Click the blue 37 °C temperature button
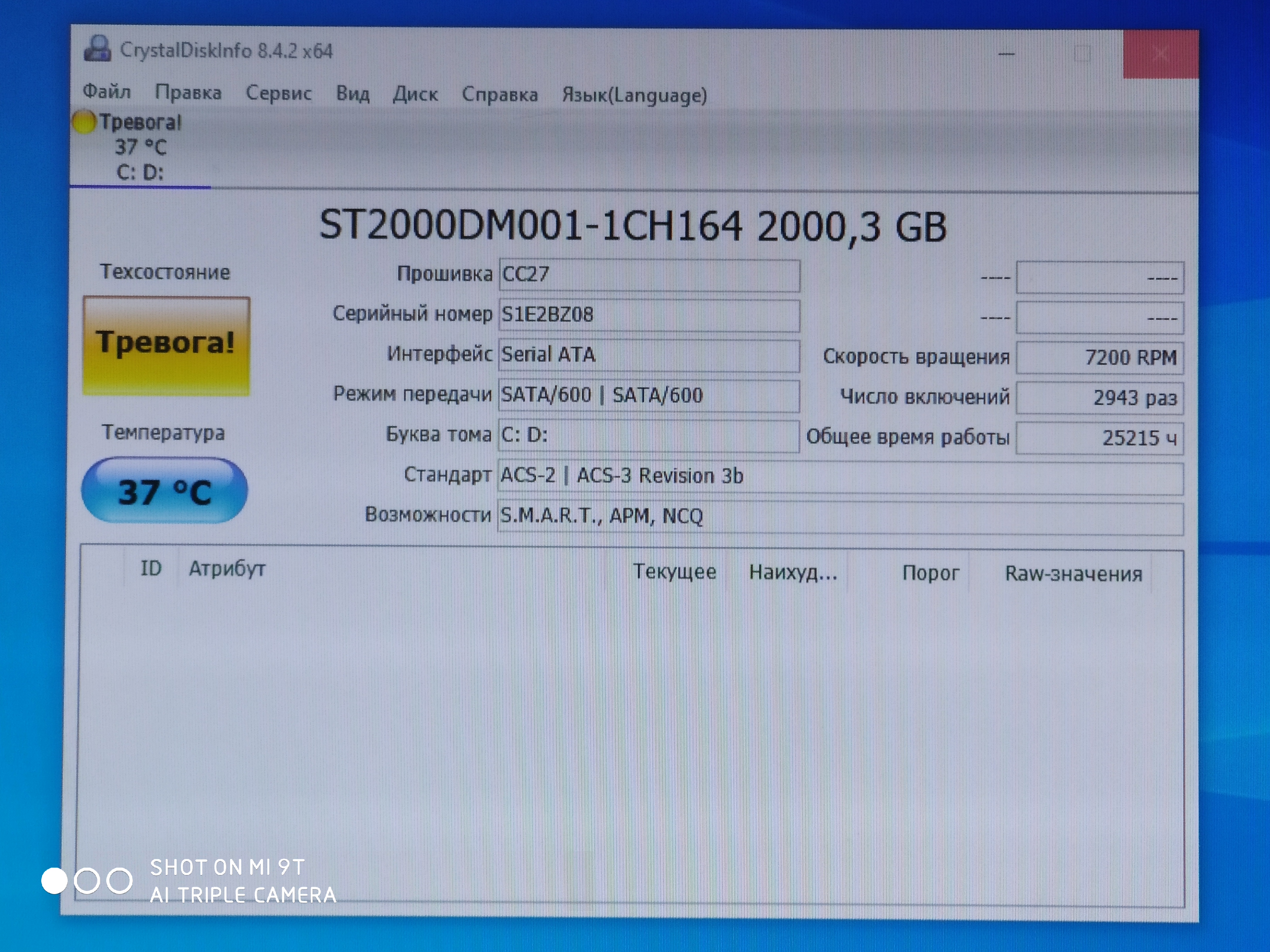This screenshot has width=1270, height=952. click(165, 491)
